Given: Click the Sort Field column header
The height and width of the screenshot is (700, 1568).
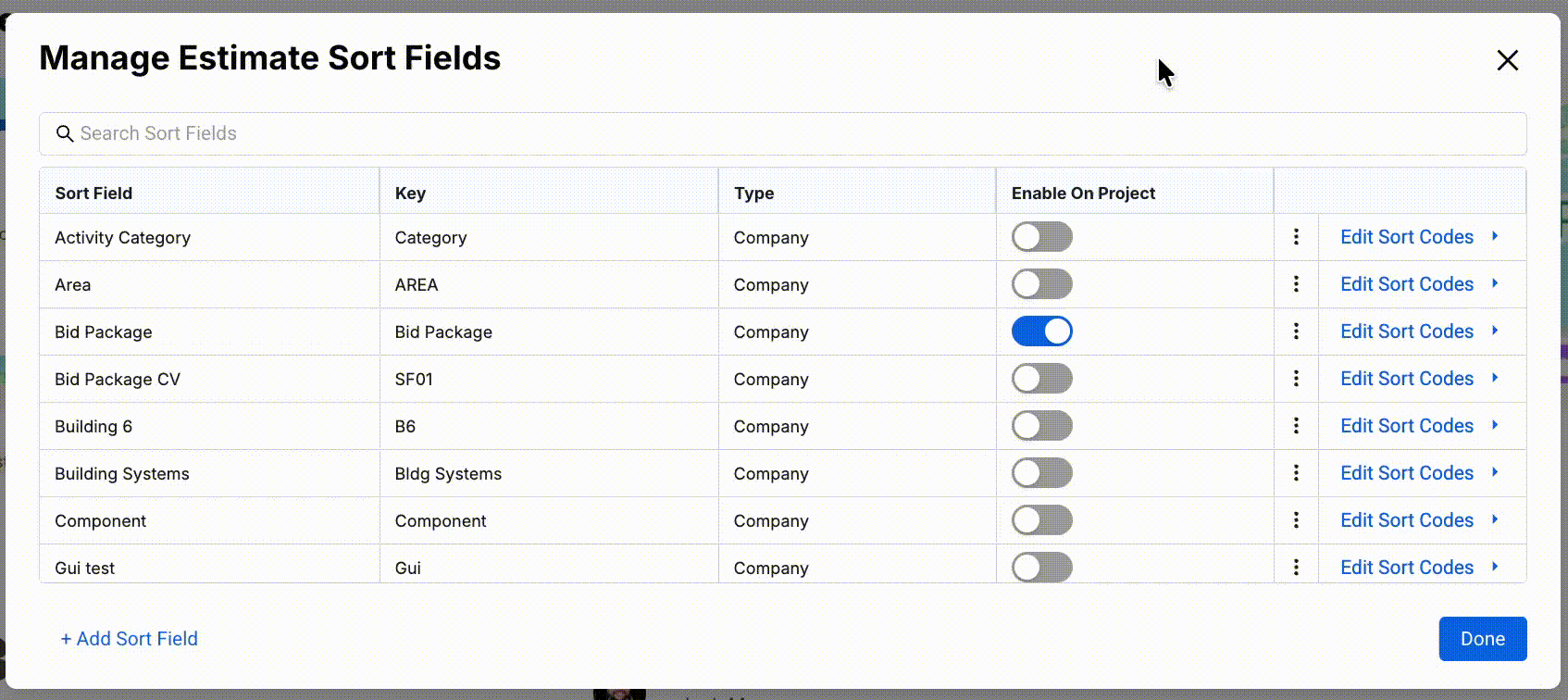Looking at the screenshot, I should point(93,194).
